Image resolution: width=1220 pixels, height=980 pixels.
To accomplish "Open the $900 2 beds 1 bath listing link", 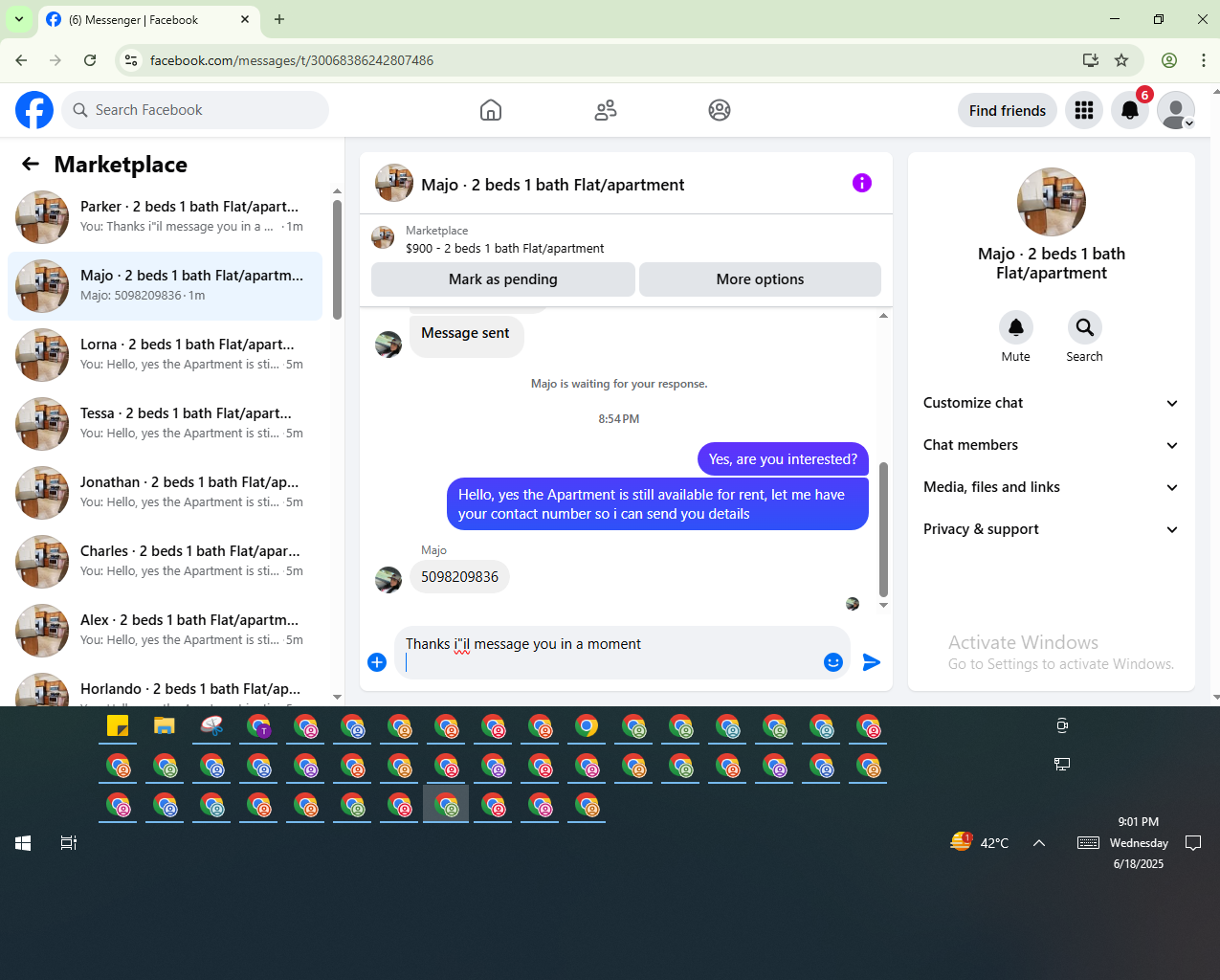I will [504, 248].
